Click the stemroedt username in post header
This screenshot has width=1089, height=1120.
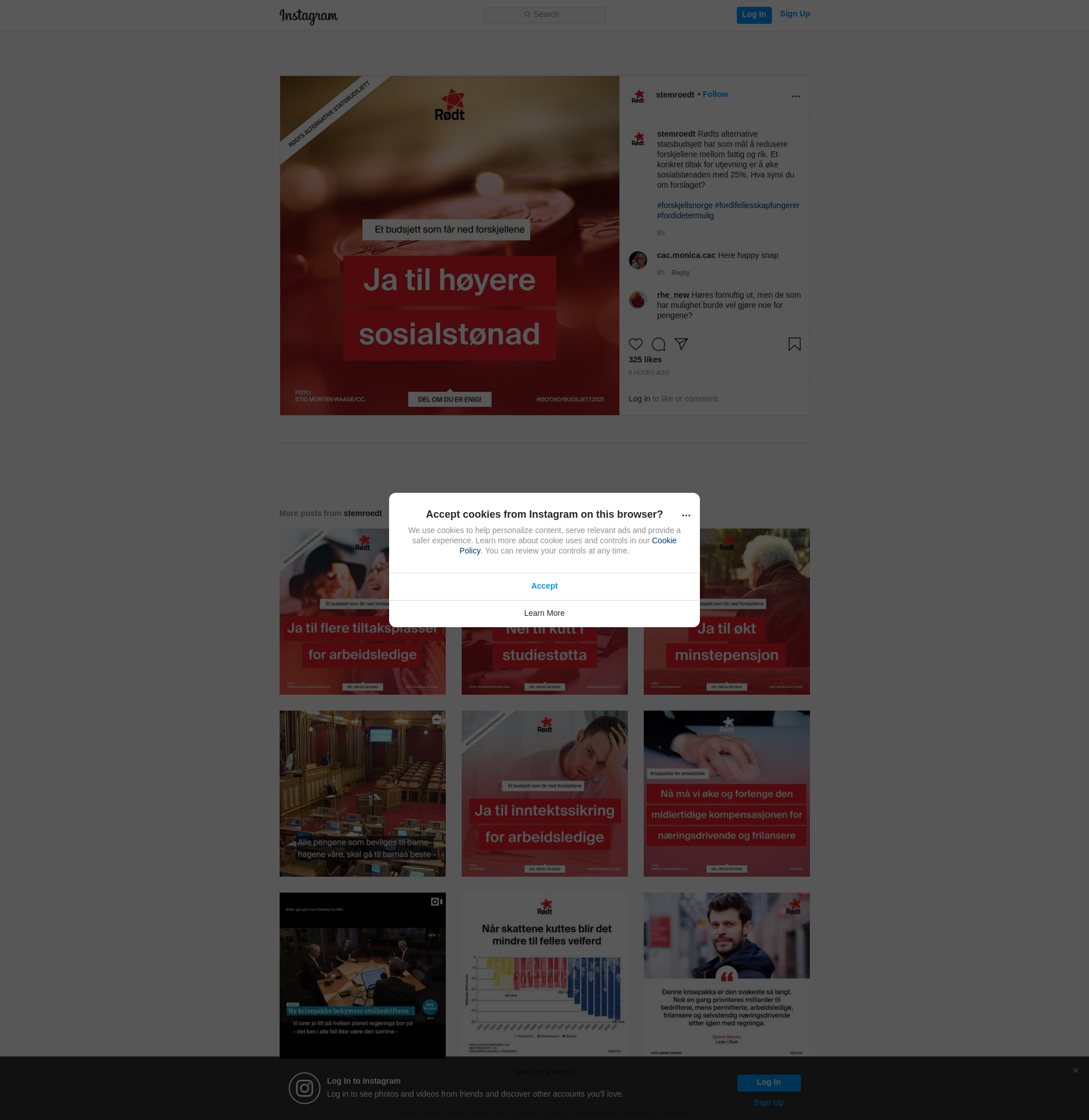[x=675, y=95]
